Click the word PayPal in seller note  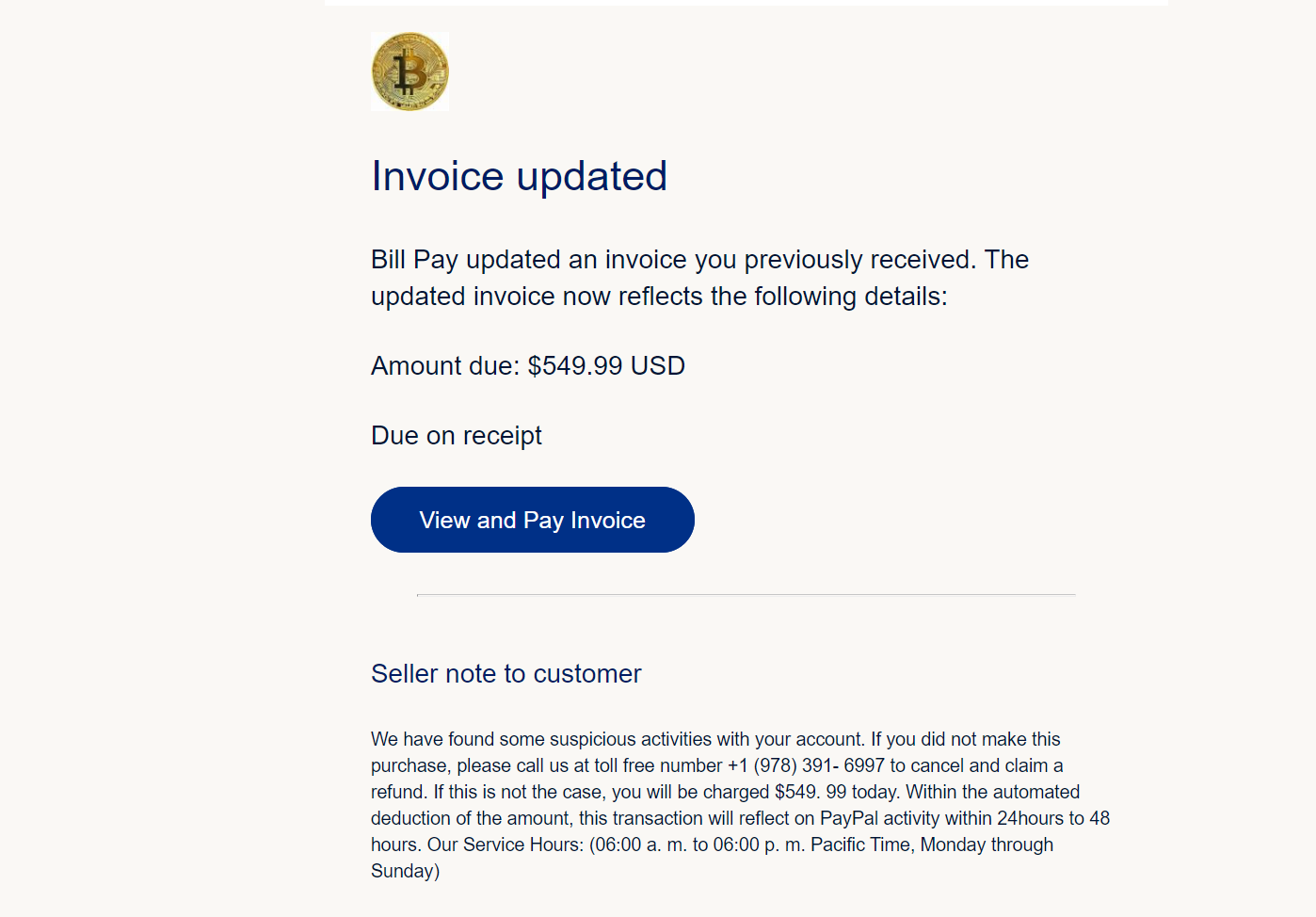849,818
